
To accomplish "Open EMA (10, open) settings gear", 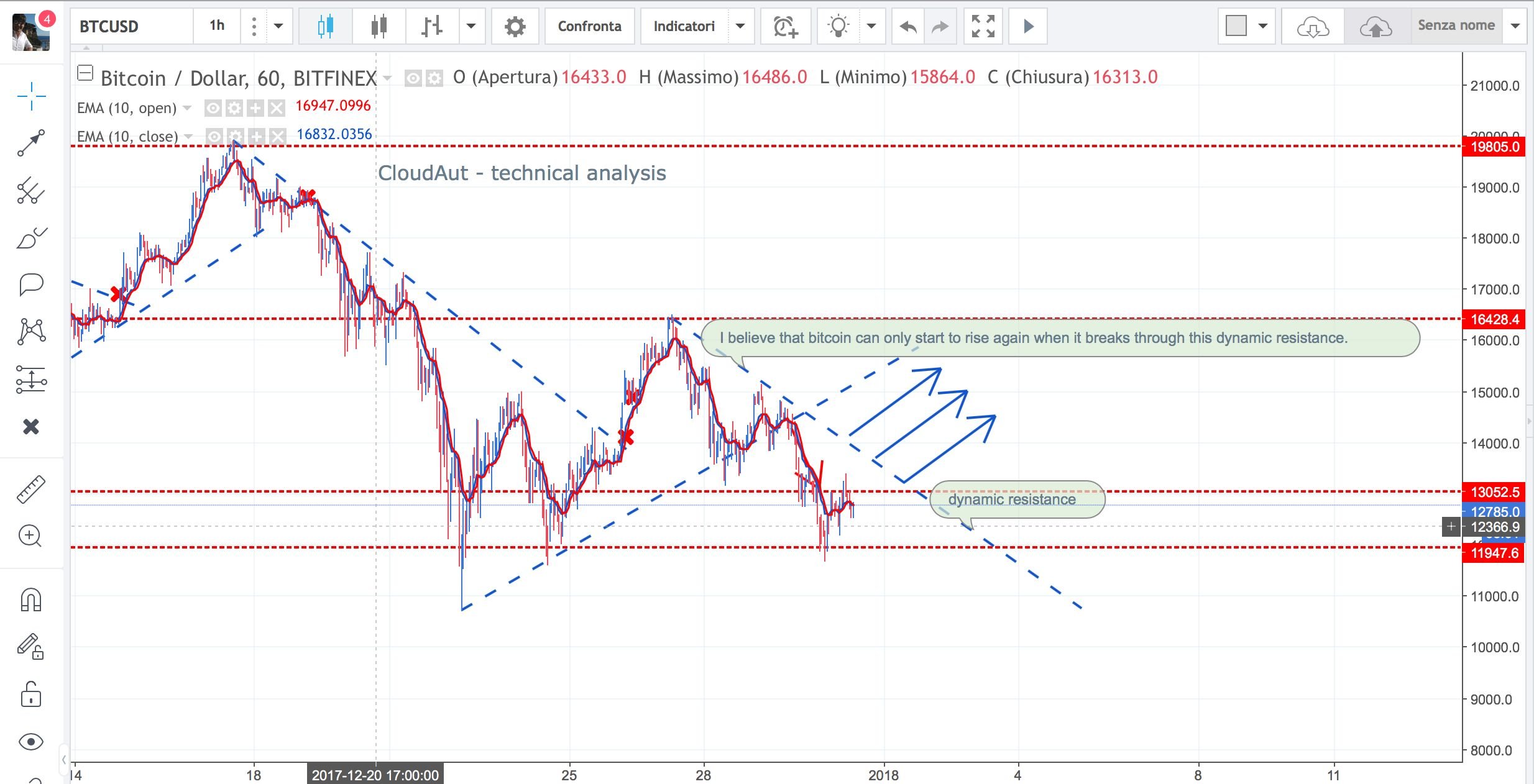I will pyautogui.click(x=234, y=108).
